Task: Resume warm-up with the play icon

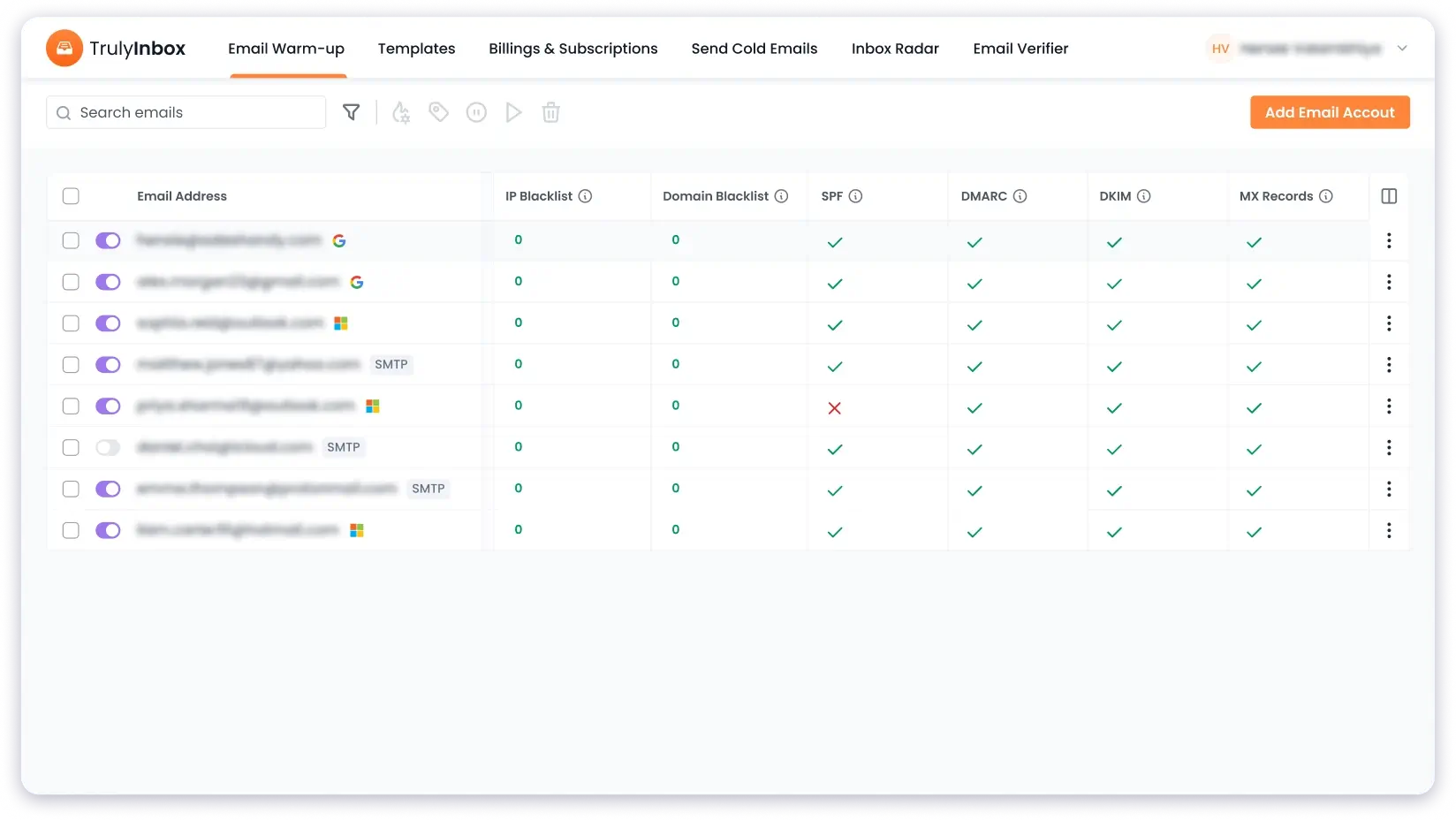Action: point(513,112)
